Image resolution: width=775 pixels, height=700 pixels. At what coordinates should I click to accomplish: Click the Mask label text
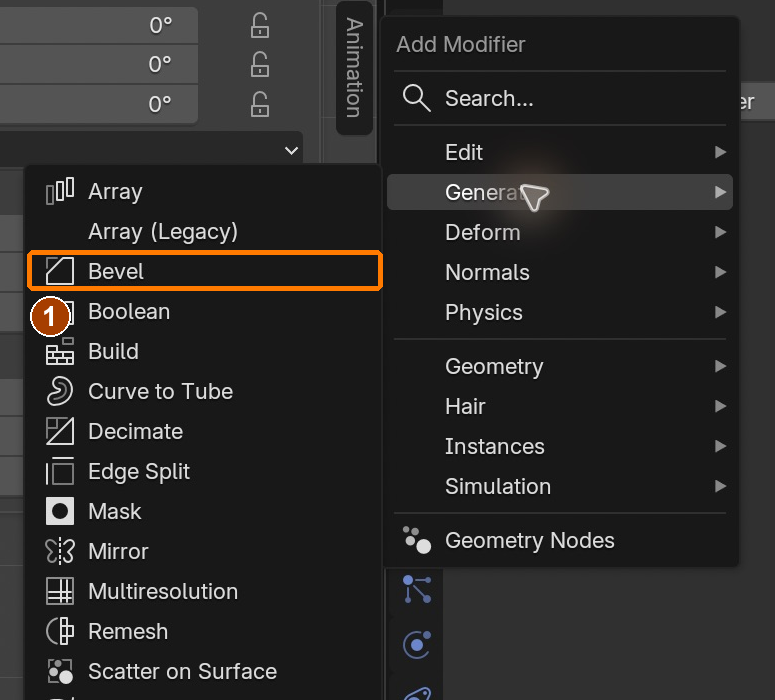click(x=115, y=512)
